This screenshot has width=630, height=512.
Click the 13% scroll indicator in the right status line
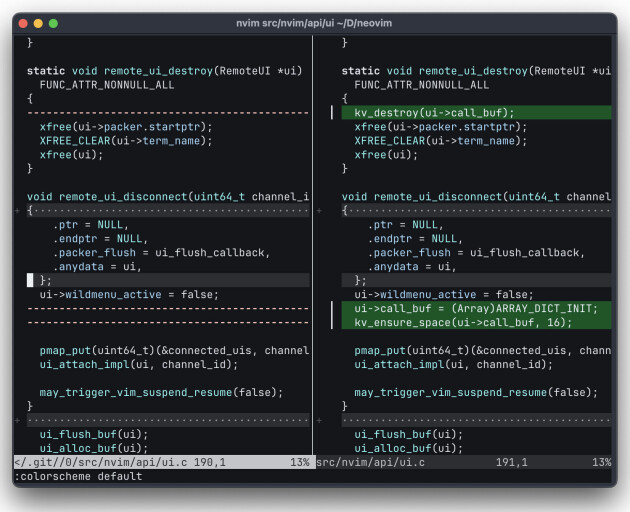point(601,463)
